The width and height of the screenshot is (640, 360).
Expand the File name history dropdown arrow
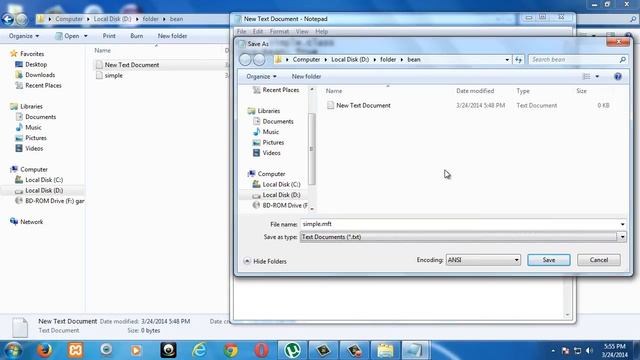(x=622, y=224)
